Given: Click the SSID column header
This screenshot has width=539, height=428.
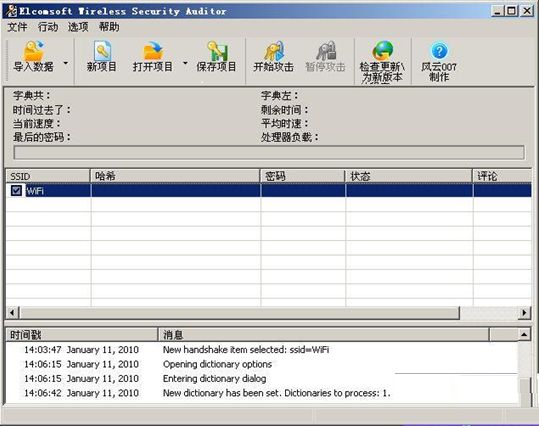Looking at the screenshot, I should click(48, 176).
